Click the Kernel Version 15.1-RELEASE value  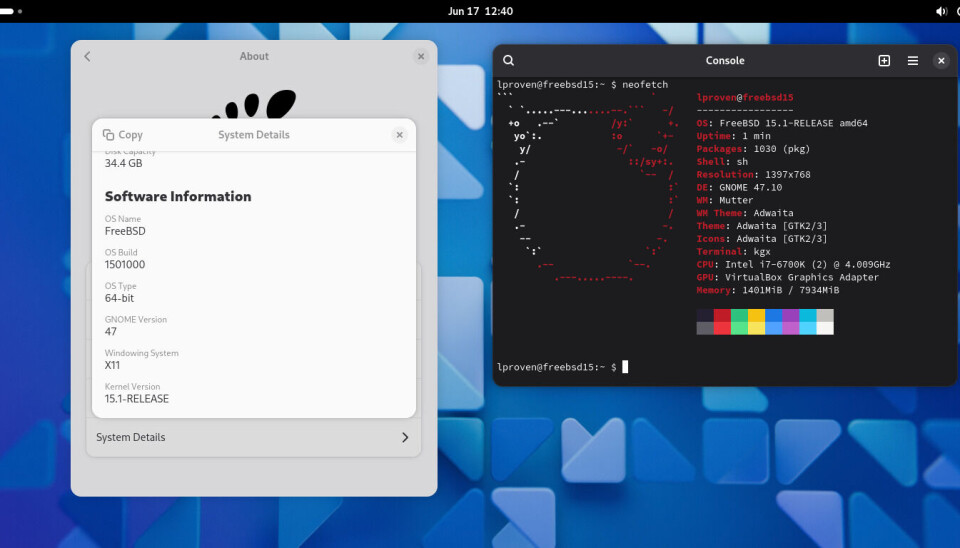pyautogui.click(x=137, y=399)
